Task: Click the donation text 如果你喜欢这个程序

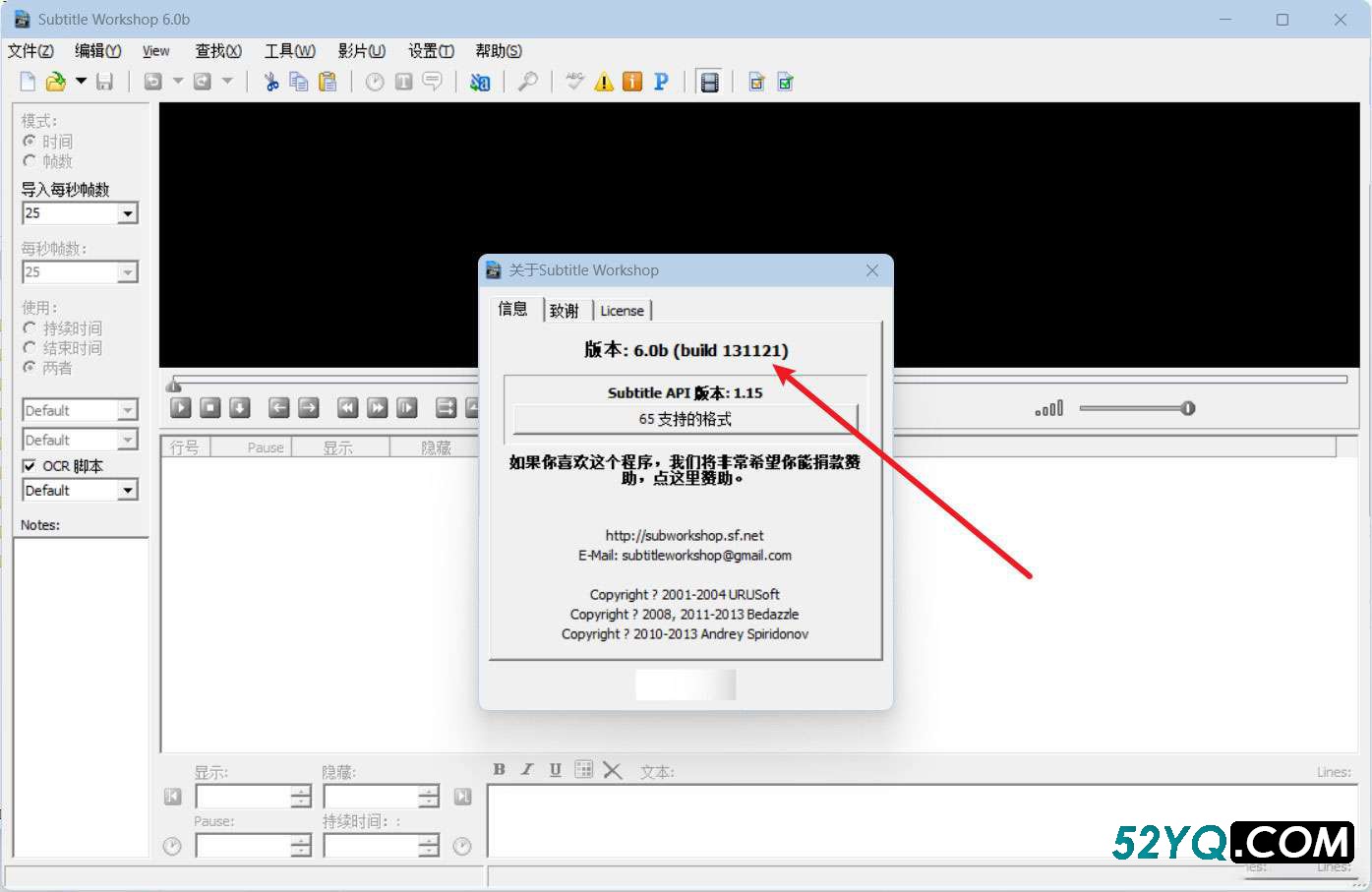Action: coord(685,469)
